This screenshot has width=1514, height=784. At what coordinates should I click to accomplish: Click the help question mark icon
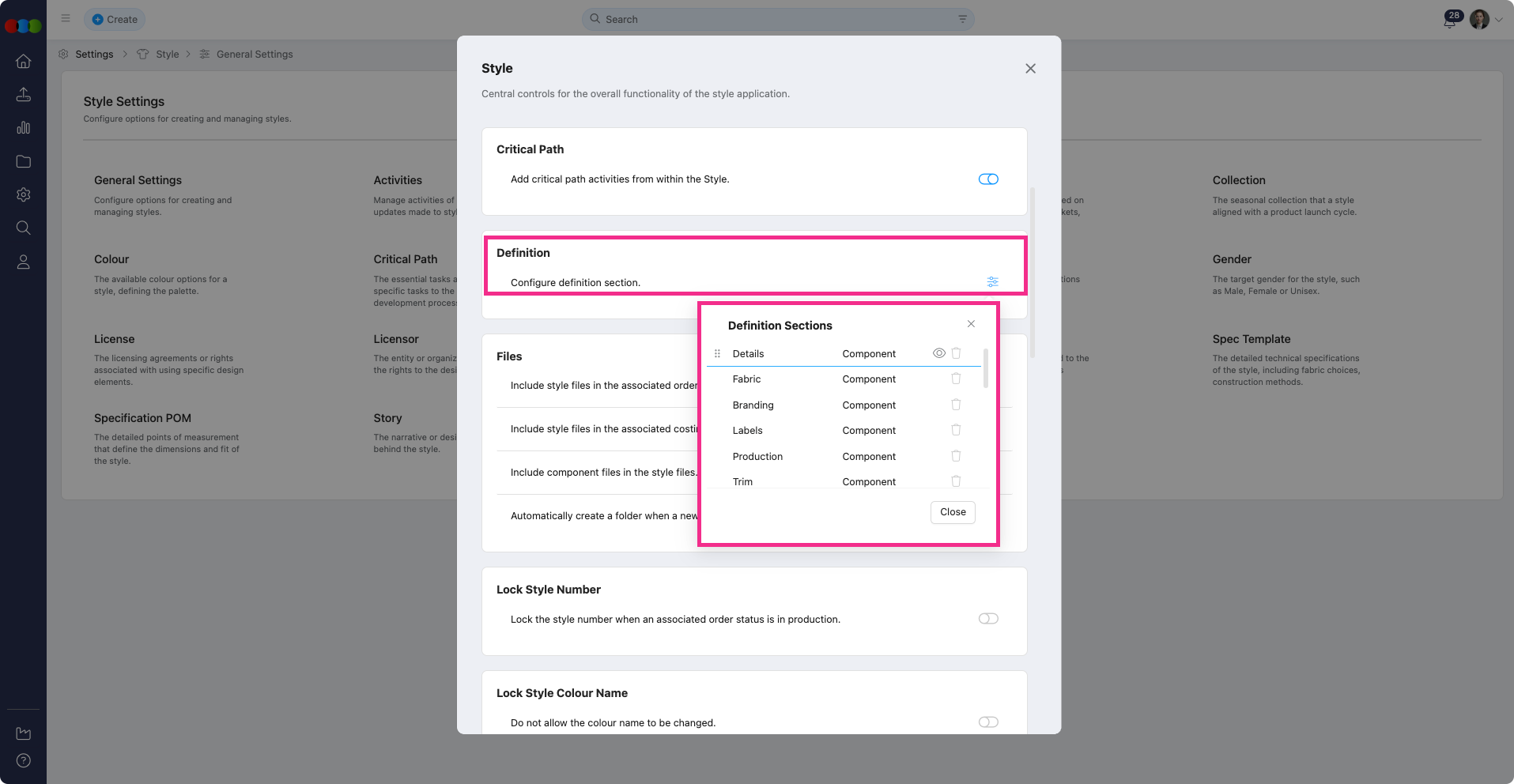[x=24, y=760]
